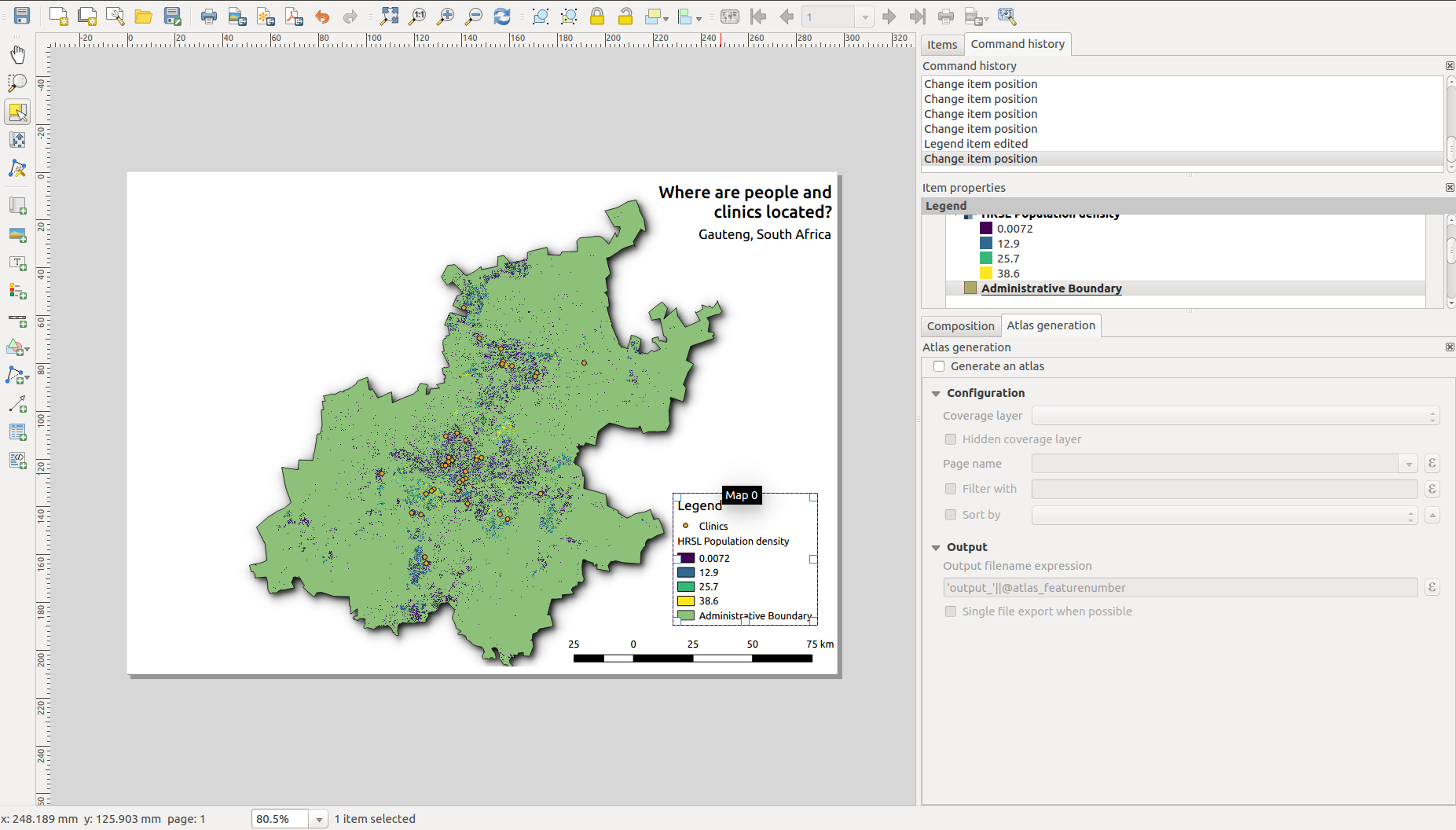1456x830 pixels.
Task: Open a template from folder icon
Action: point(143,16)
